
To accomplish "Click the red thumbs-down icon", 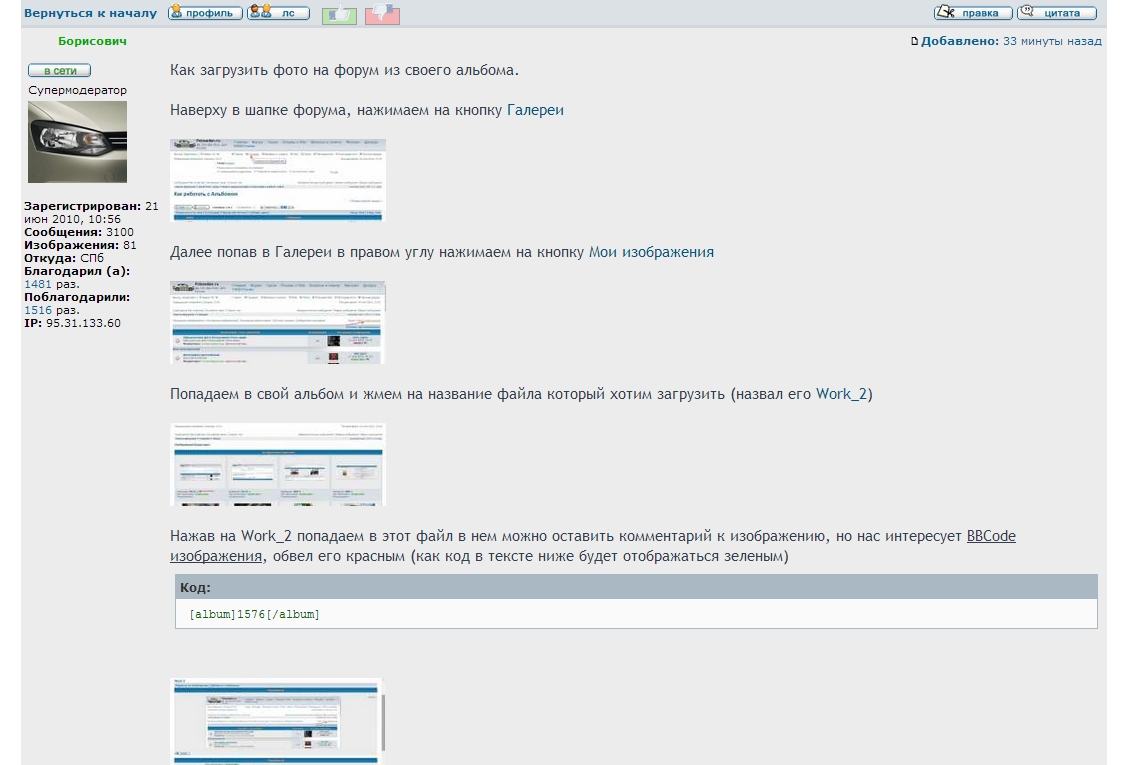I will pos(382,14).
